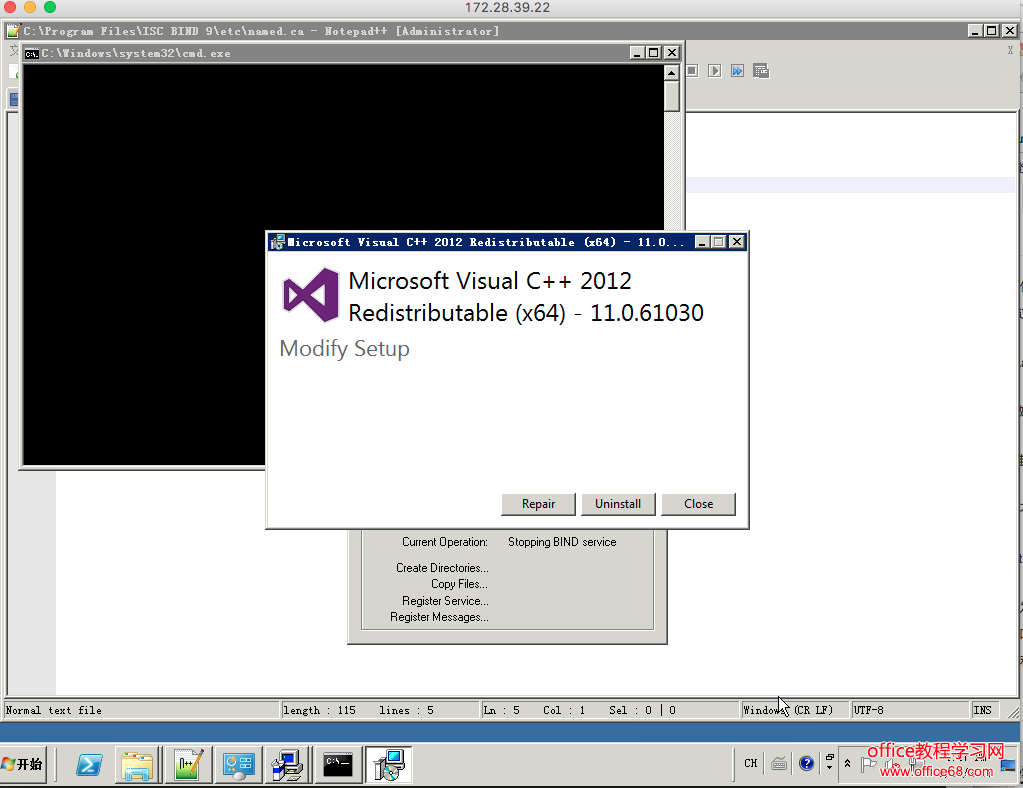This screenshot has width=1023, height=788.
Task: Close the Notepad++ document with the small X
Action: point(1010,50)
